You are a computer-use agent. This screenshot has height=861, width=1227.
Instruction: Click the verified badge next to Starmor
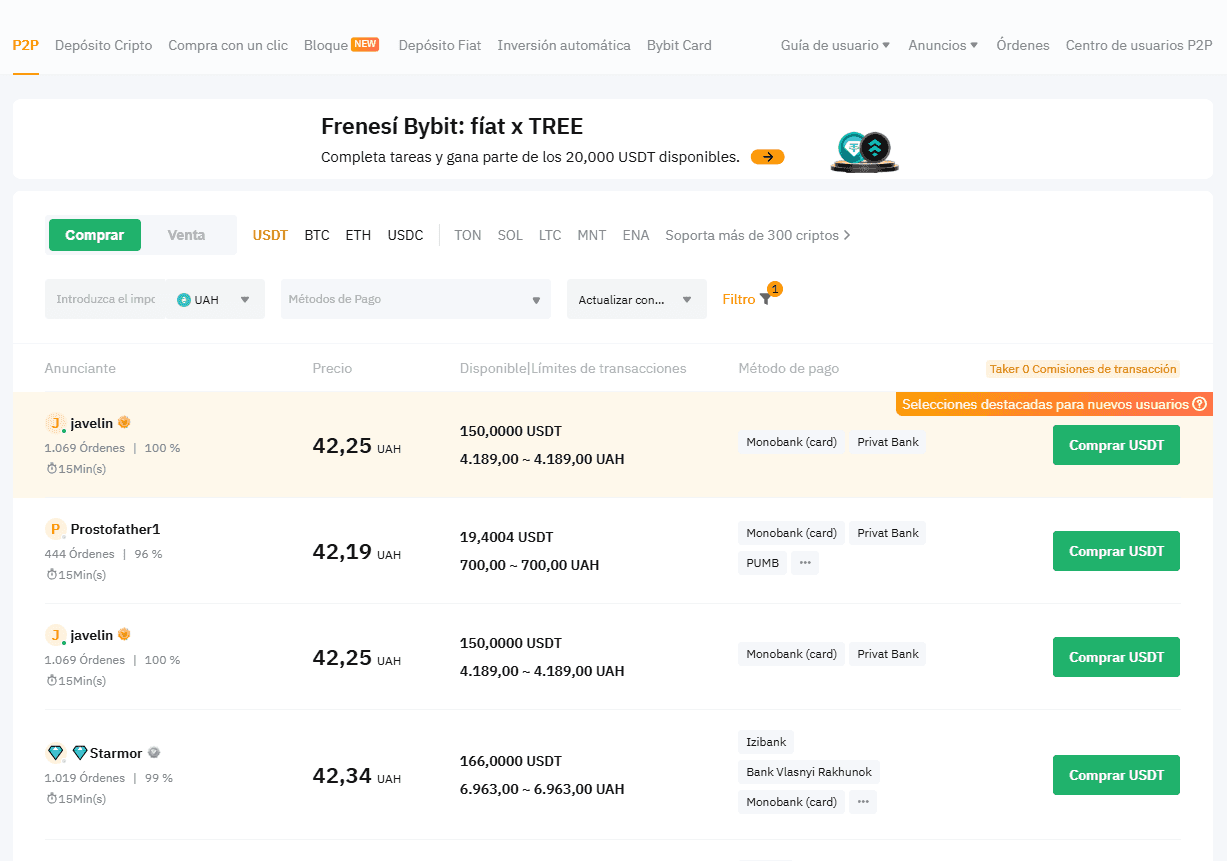click(x=154, y=753)
